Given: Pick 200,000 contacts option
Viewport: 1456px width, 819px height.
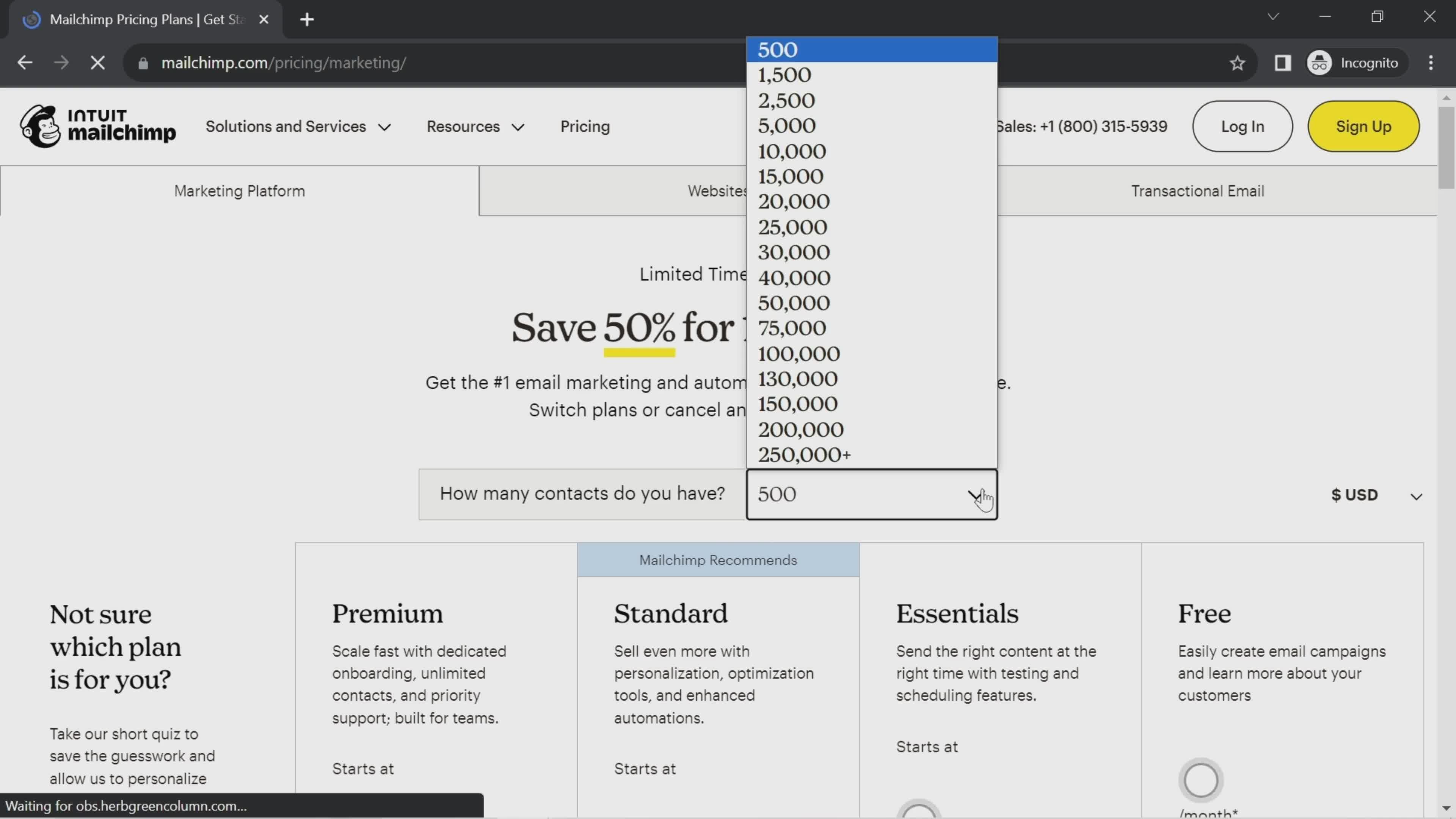Looking at the screenshot, I should pos(872,430).
